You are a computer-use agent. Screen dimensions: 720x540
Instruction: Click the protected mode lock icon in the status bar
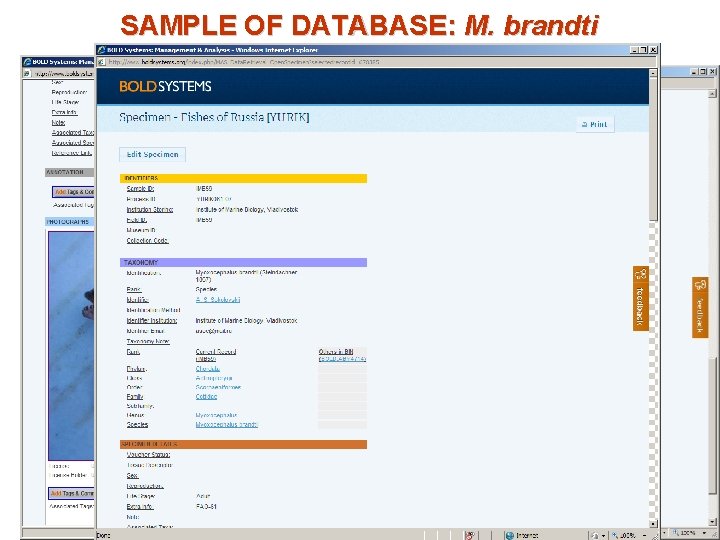pos(595,535)
